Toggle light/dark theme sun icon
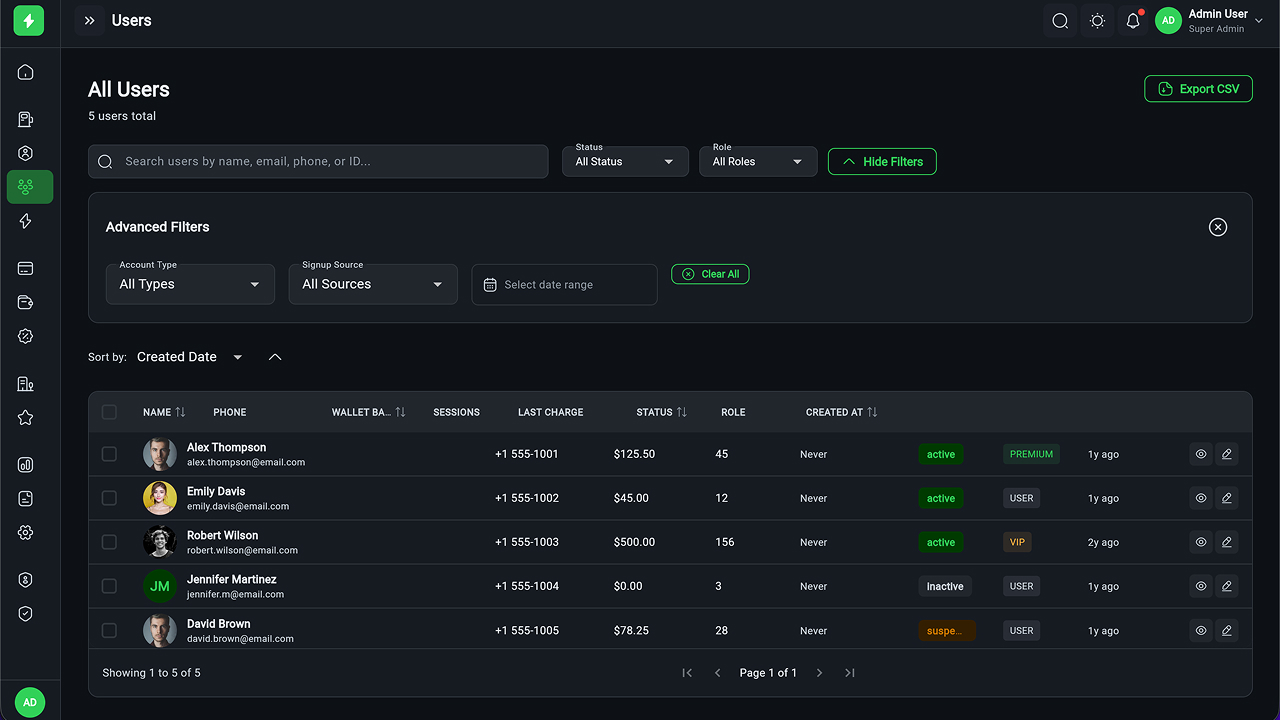The width and height of the screenshot is (1280, 720). click(1097, 21)
